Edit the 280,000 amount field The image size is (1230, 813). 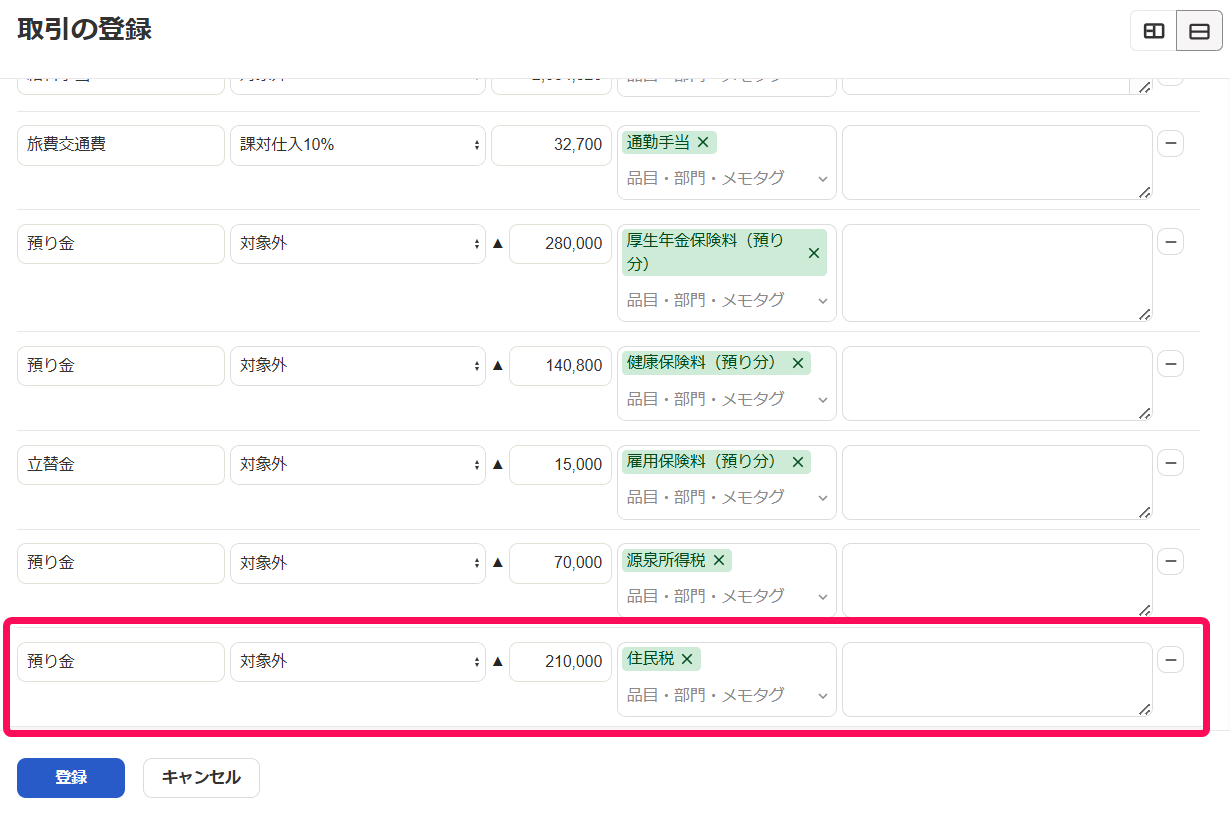560,244
